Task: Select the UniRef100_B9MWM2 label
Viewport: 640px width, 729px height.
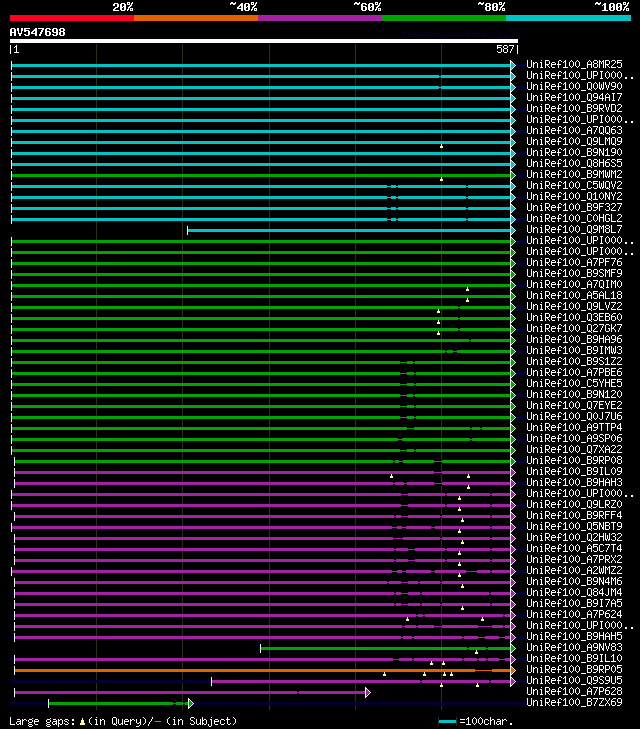Action: click(x=574, y=174)
